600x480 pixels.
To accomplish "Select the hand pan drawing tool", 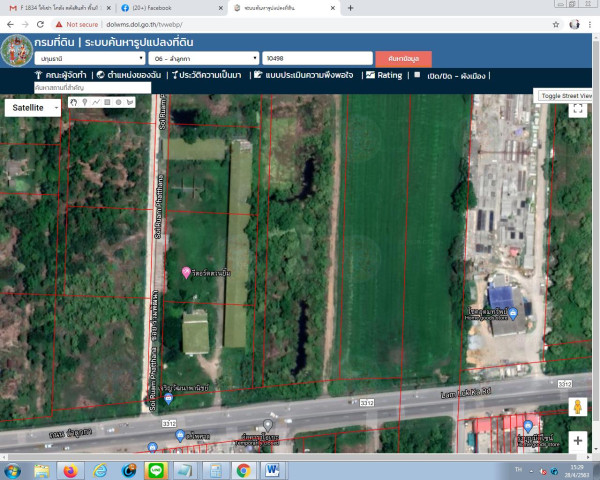I will pos(73,102).
